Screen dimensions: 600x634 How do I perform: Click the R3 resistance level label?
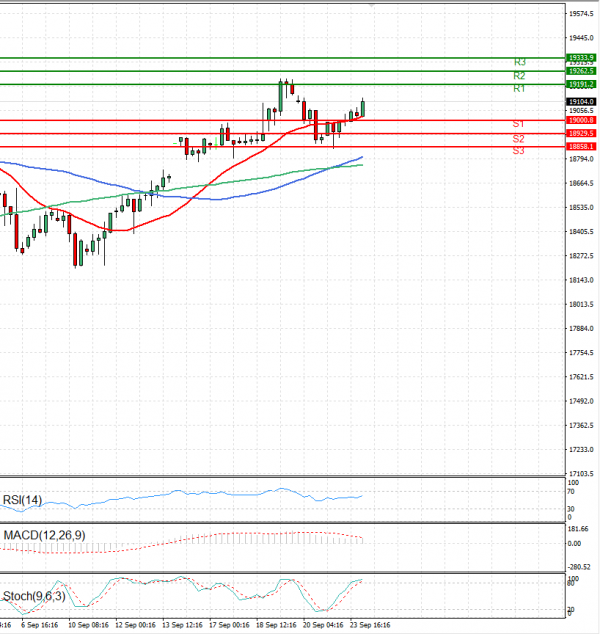520,62
